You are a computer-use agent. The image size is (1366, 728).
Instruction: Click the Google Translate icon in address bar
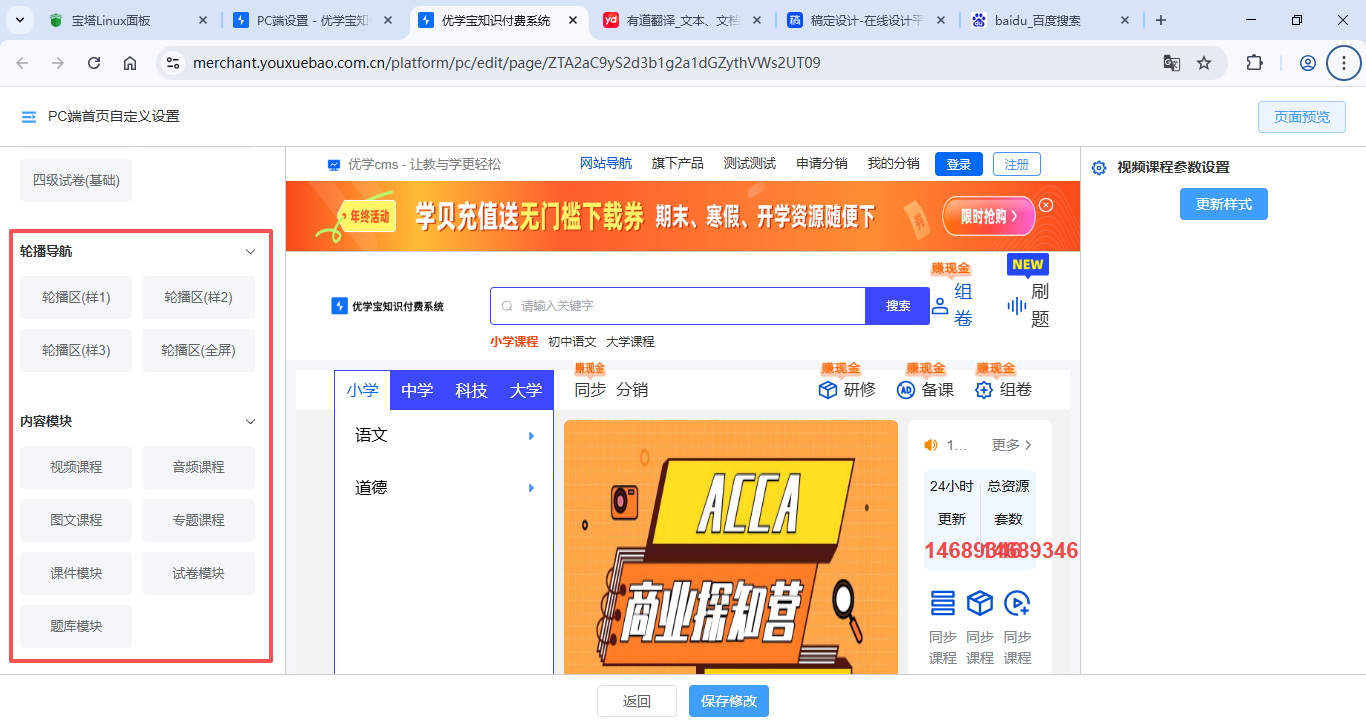point(1171,63)
